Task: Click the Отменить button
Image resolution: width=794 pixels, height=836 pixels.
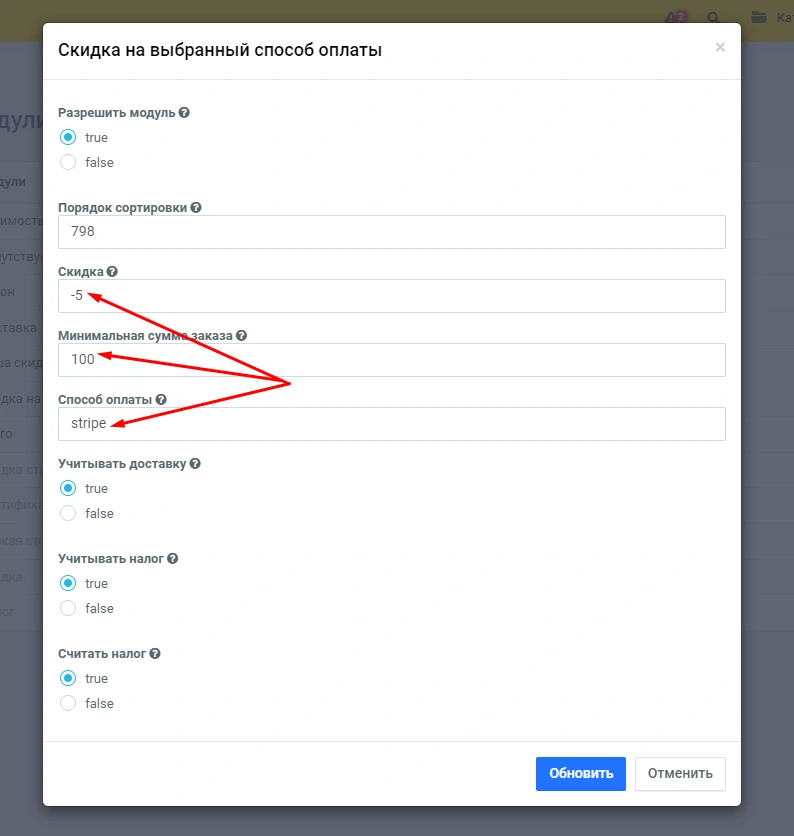Action: click(680, 773)
